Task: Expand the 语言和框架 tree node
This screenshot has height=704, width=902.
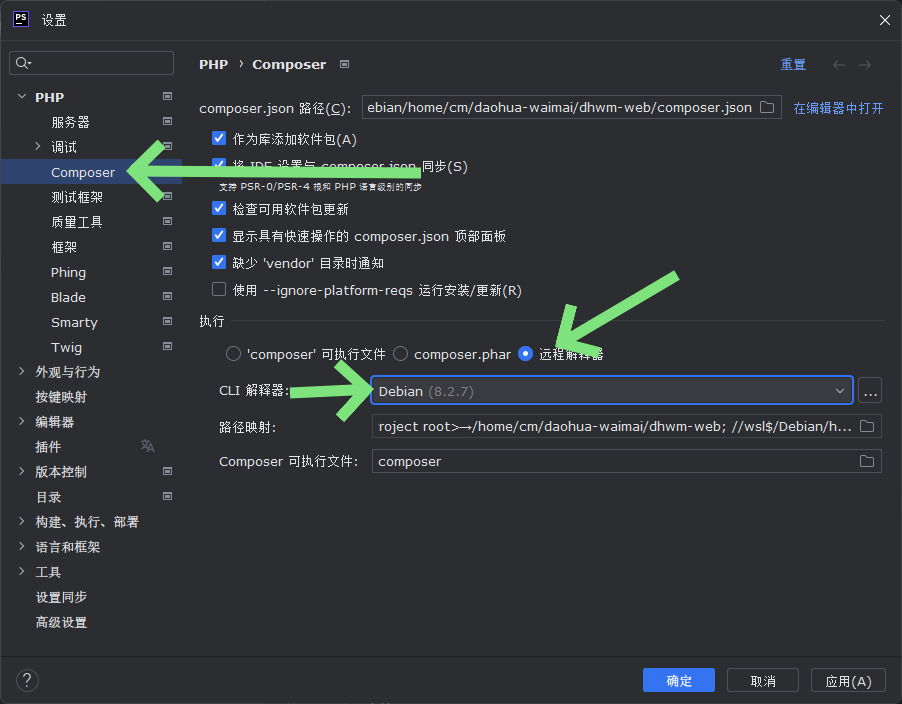Action: point(22,546)
